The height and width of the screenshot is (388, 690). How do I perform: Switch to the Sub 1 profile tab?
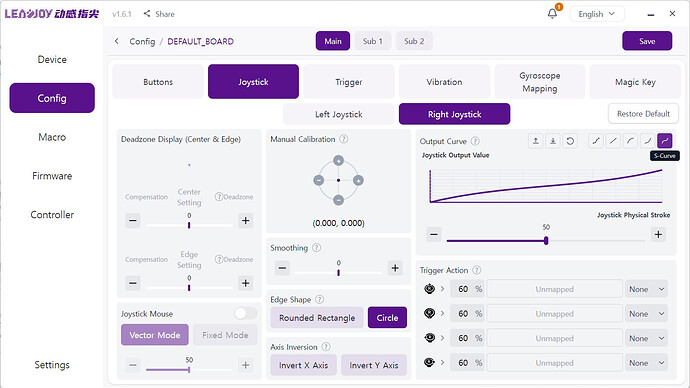[372, 41]
